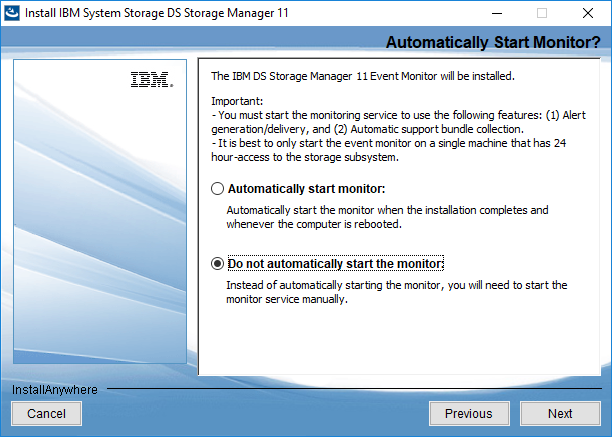Click the 'Event Monitor will be installed' sentence
Image resolution: width=612 pixels, height=437 pixels.
tap(363, 76)
